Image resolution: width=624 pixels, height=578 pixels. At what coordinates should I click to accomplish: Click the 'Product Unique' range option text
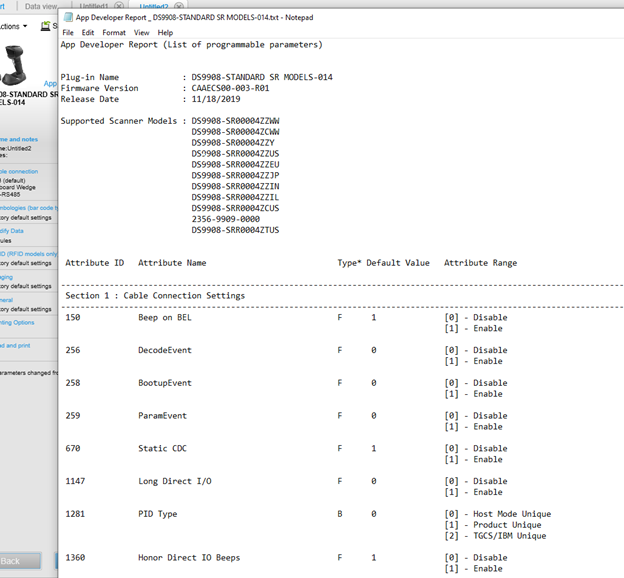pos(507,525)
